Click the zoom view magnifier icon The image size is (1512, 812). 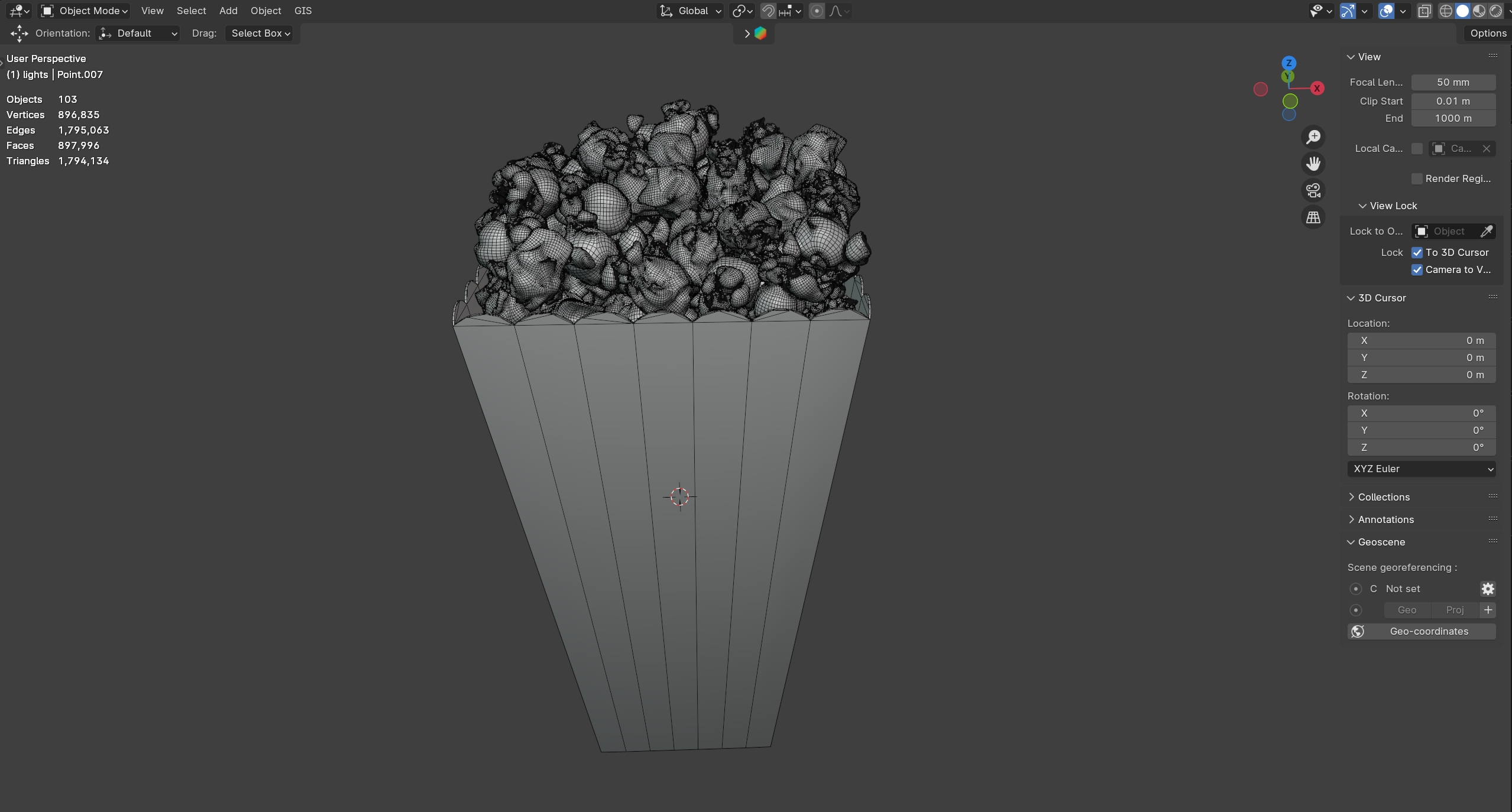(1313, 137)
